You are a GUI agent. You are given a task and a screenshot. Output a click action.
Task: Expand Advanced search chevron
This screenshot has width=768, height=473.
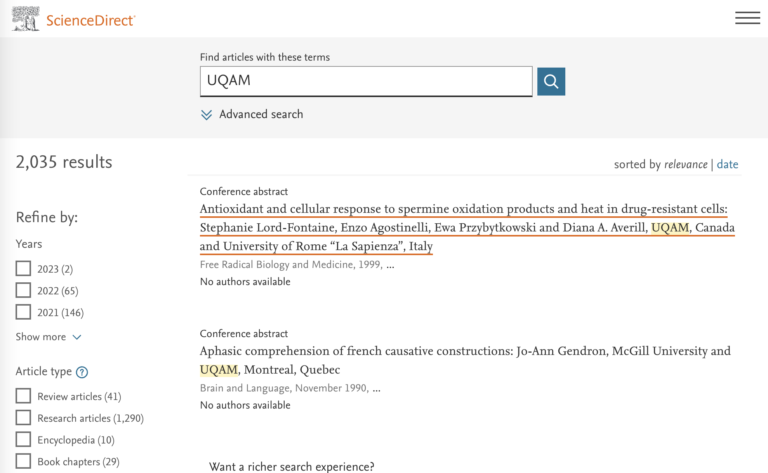(x=207, y=115)
